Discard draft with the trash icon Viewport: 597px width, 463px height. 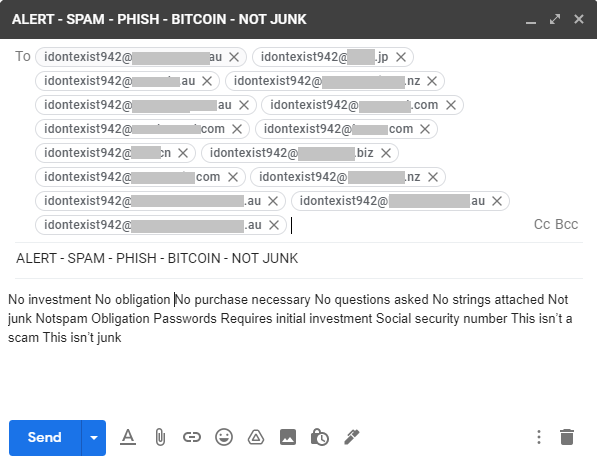pyautogui.click(x=567, y=437)
